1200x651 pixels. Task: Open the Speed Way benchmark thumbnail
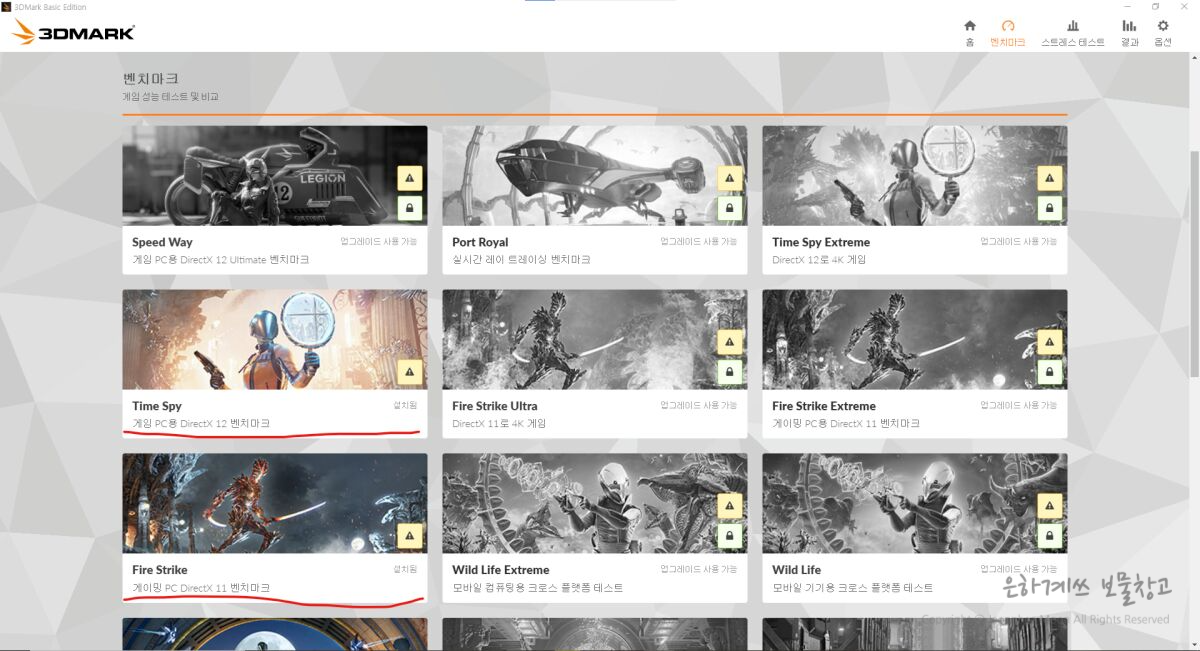point(275,175)
